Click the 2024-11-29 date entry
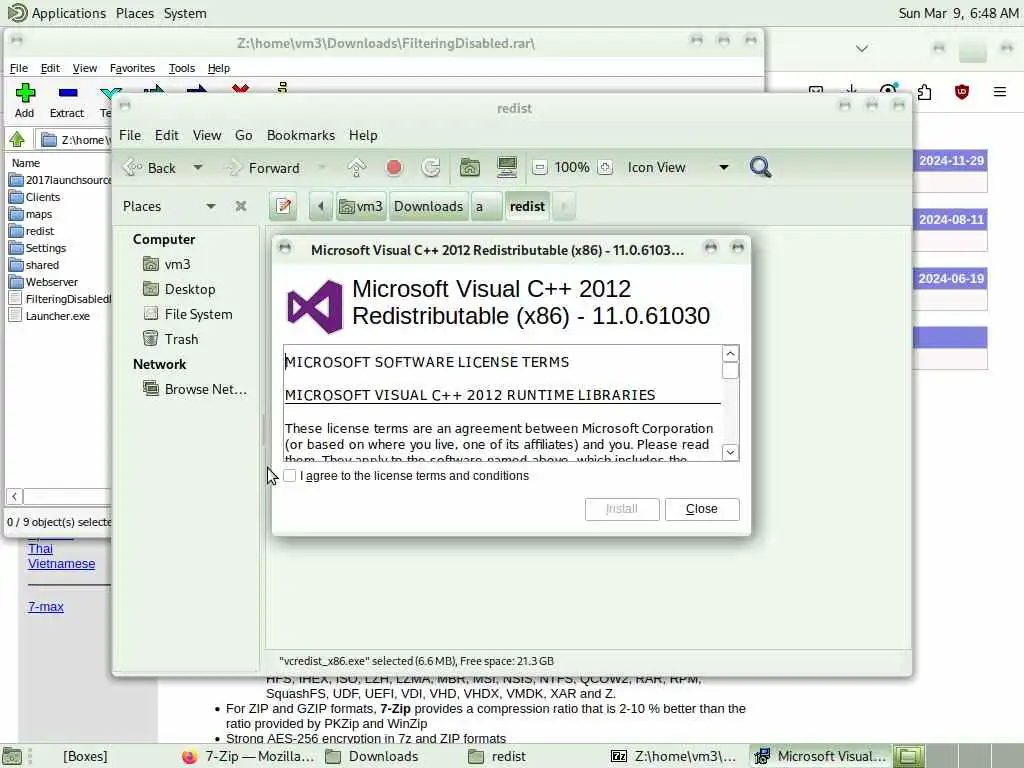 click(951, 161)
